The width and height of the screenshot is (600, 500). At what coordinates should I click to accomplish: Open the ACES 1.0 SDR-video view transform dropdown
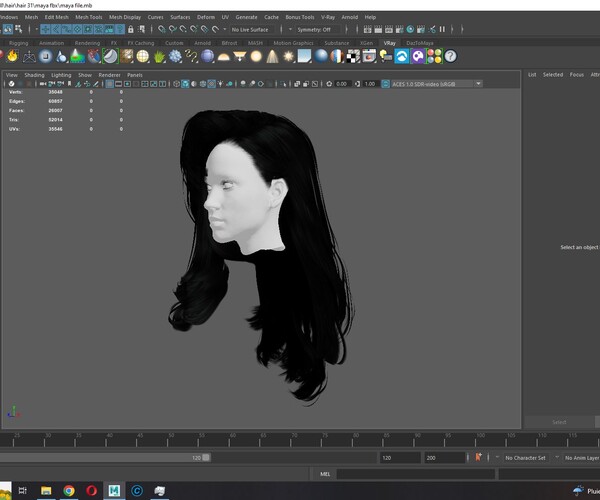tap(437, 84)
